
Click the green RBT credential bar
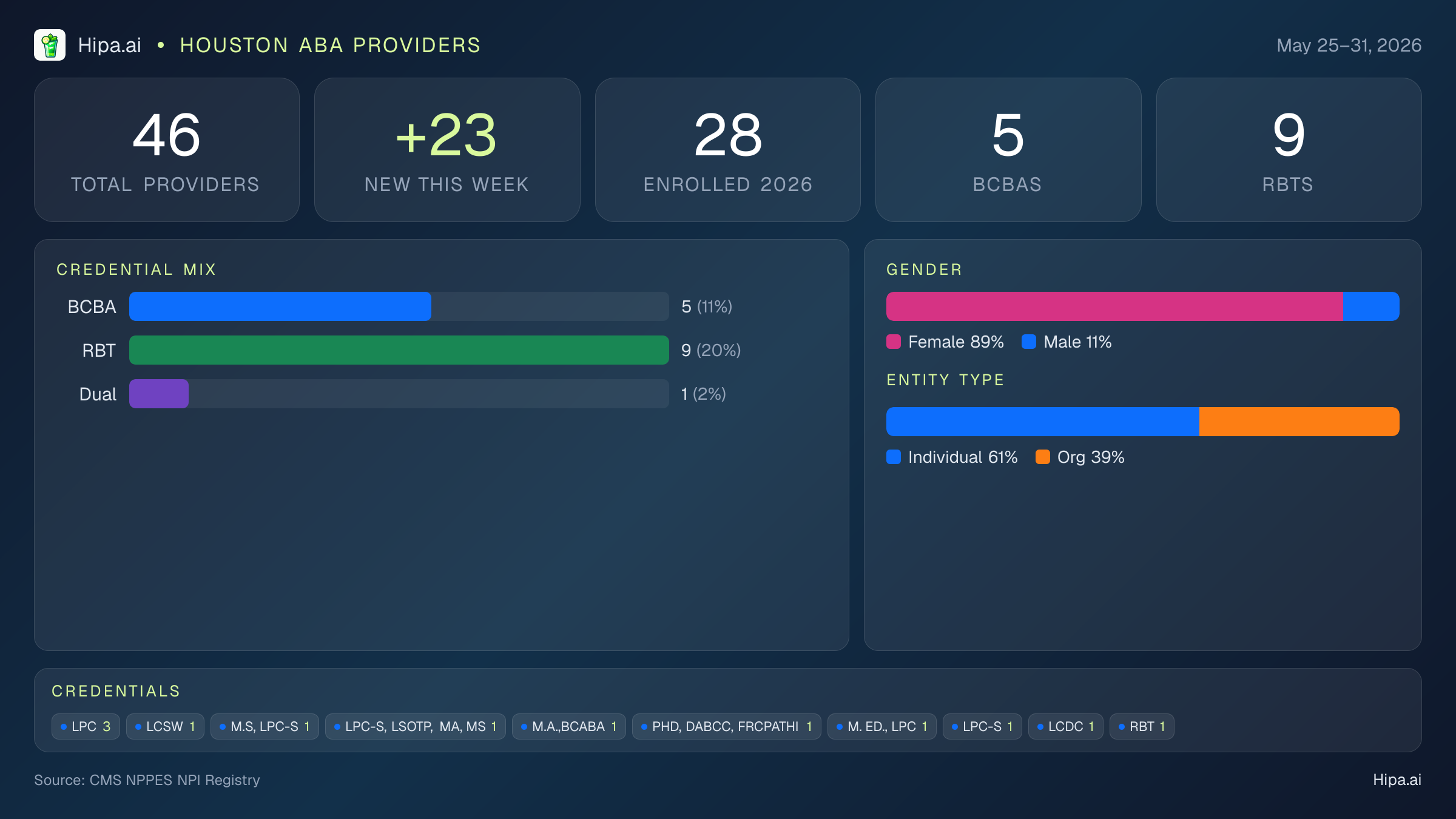pyautogui.click(x=399, y=350)
